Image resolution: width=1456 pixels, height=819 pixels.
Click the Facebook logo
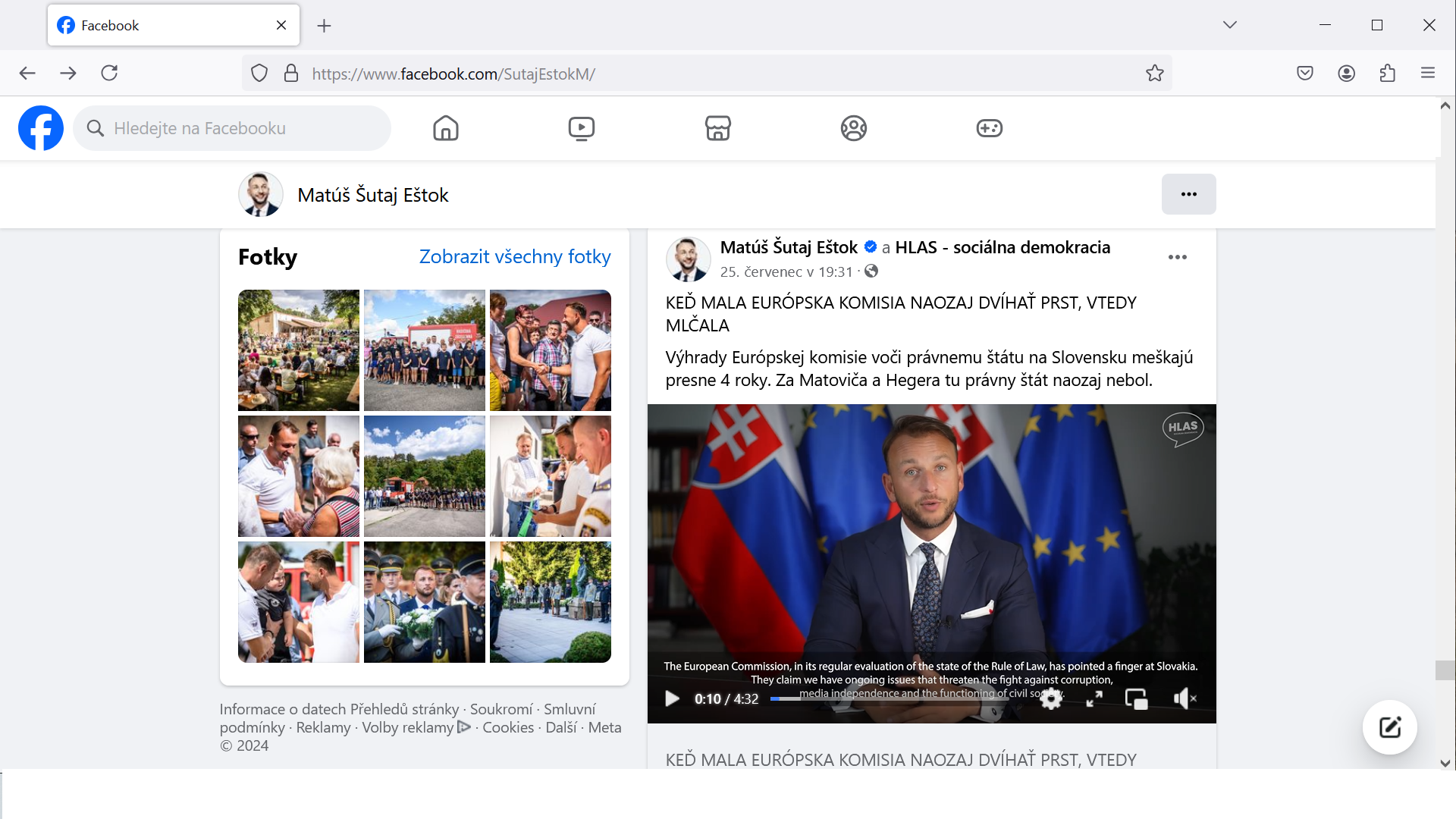(x=41, y=128)
